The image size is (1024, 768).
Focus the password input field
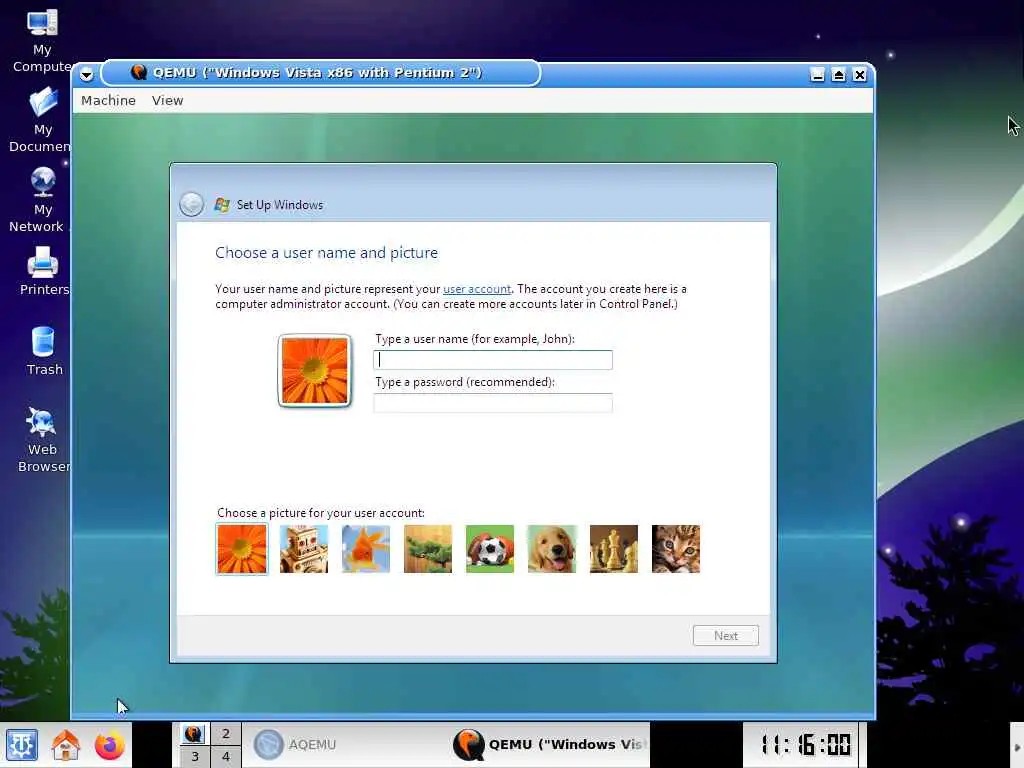coord(493,403)
